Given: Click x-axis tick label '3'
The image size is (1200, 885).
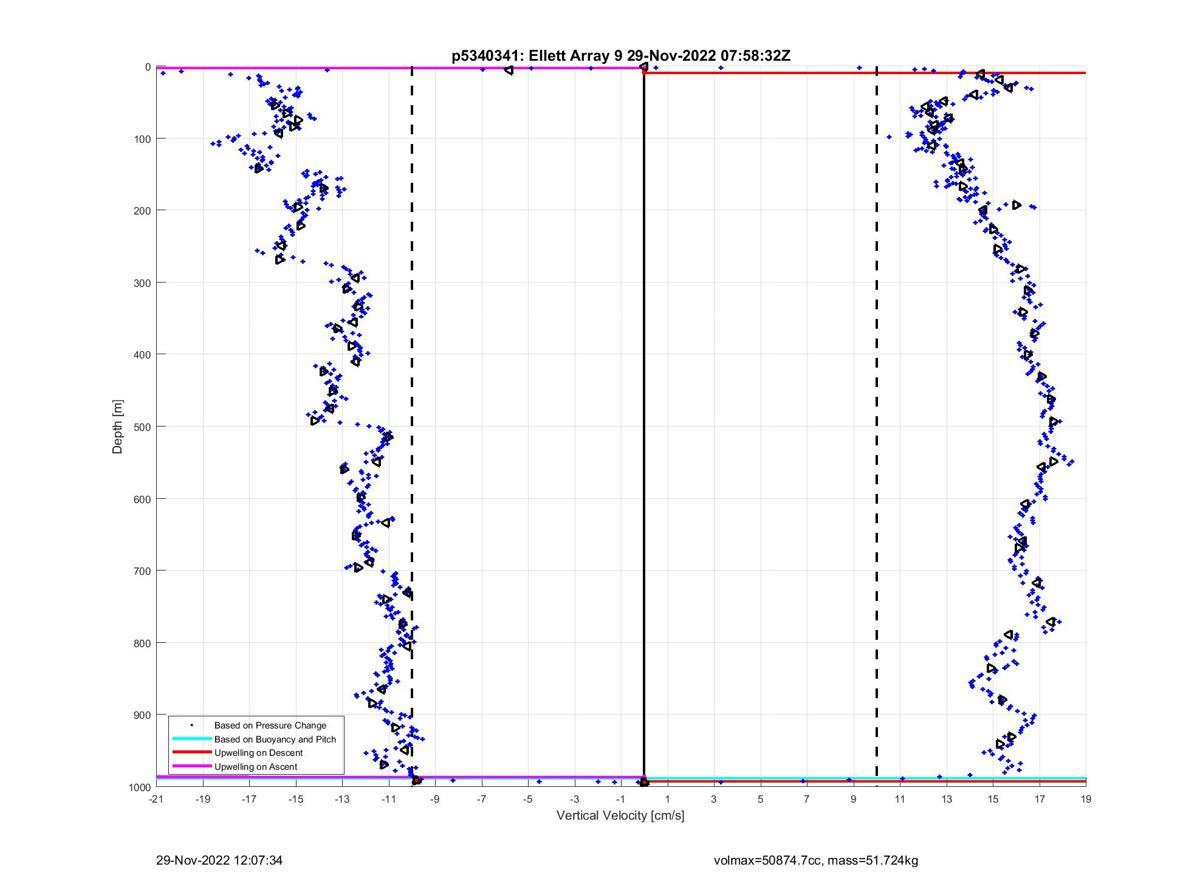Looking at the screenshot, I should (714, 800).
